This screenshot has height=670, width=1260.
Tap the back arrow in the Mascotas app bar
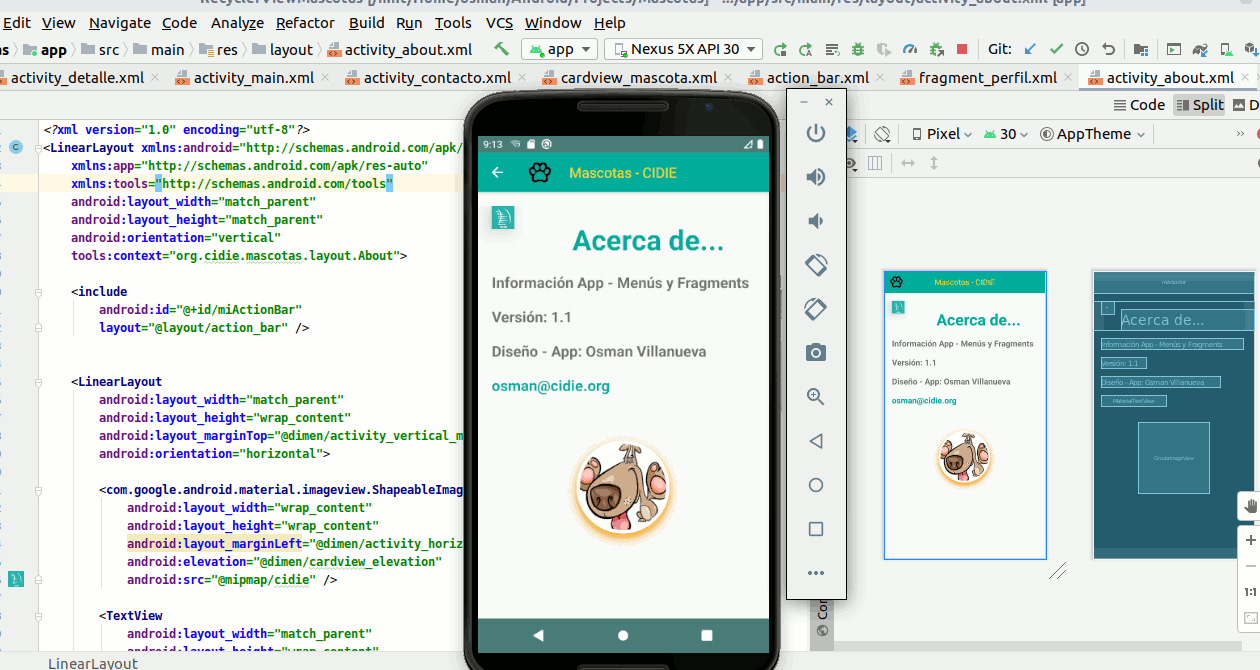(498, 173)
